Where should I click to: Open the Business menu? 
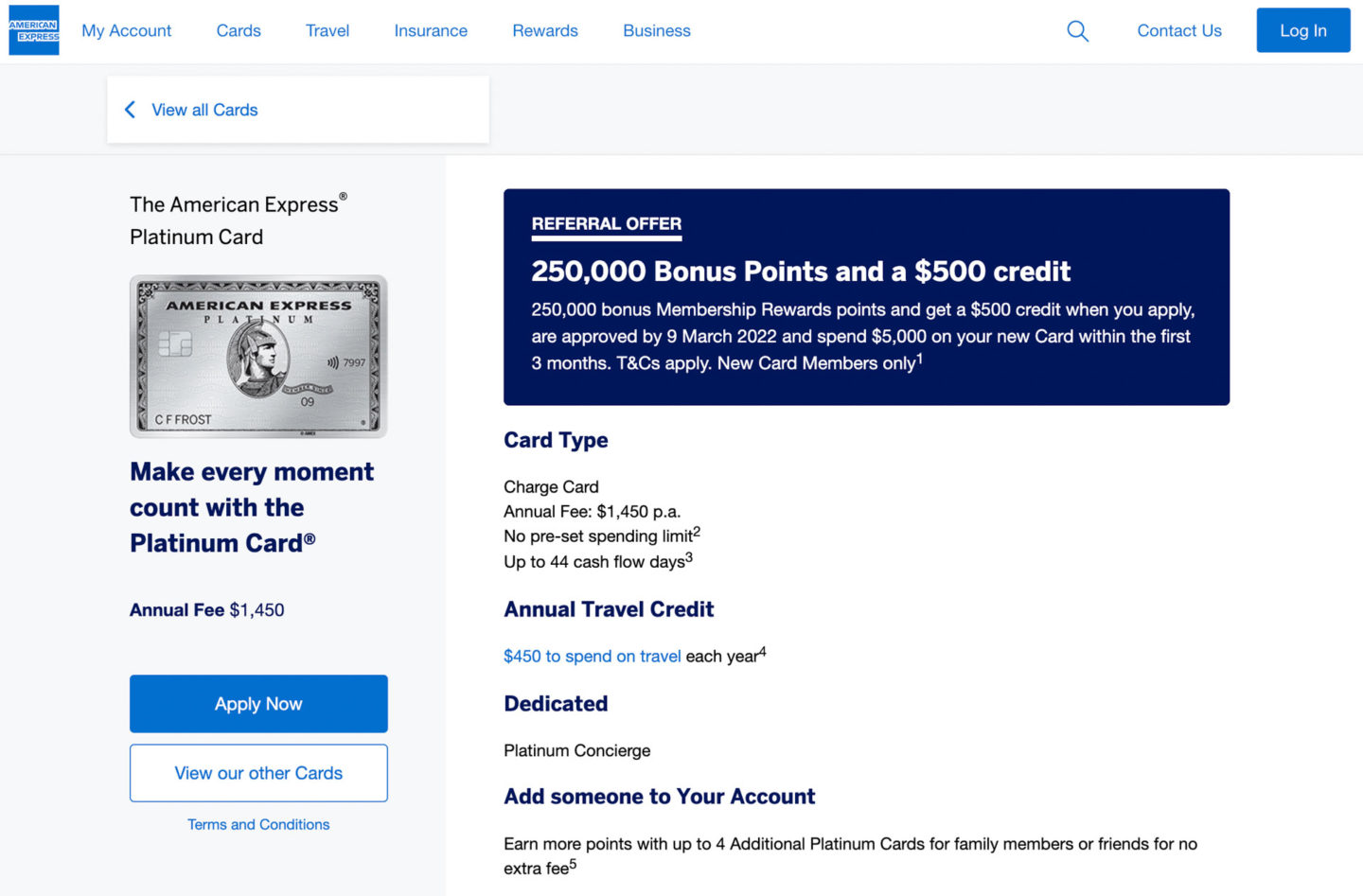(x=657, y=31)
